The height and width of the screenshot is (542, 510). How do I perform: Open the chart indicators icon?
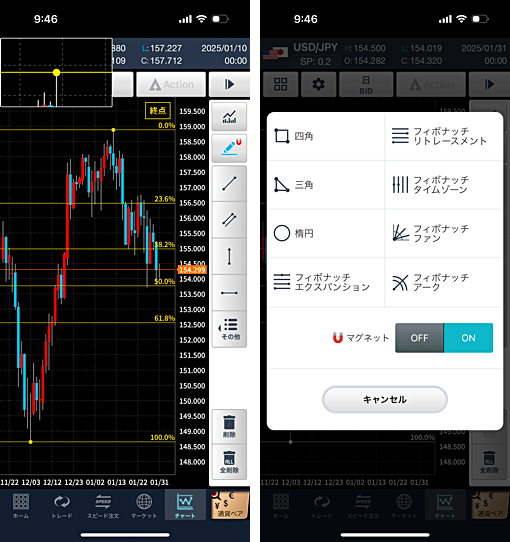229,116
